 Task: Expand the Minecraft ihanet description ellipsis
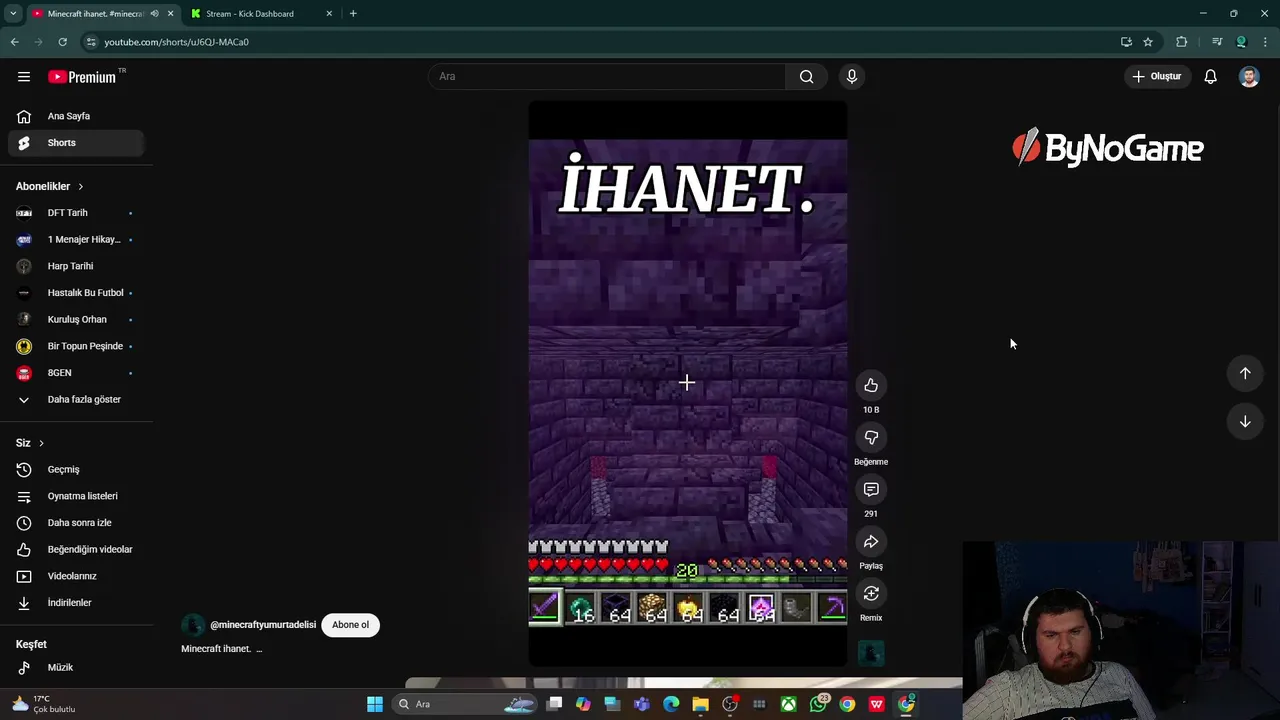click(x=259, y=649)
